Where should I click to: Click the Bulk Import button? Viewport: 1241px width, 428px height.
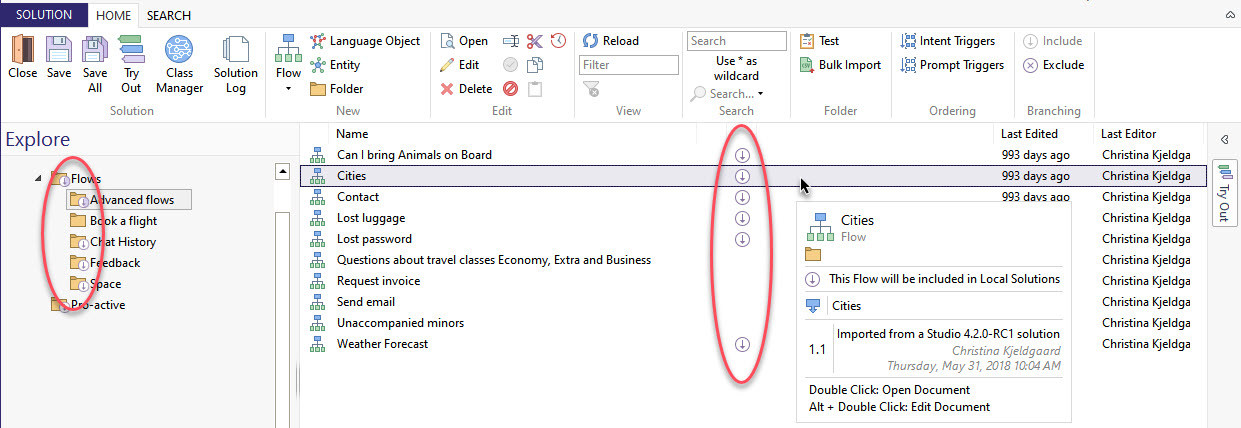pyautogui.click(x=840, y=65)
